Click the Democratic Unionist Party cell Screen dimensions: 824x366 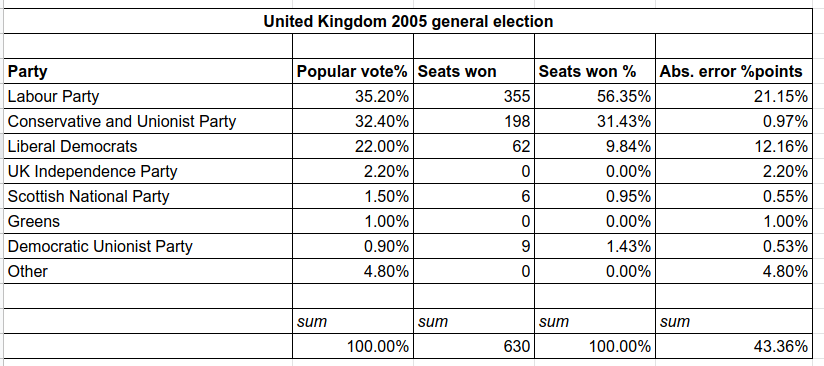pyautogui.click(x=148, y=246)
